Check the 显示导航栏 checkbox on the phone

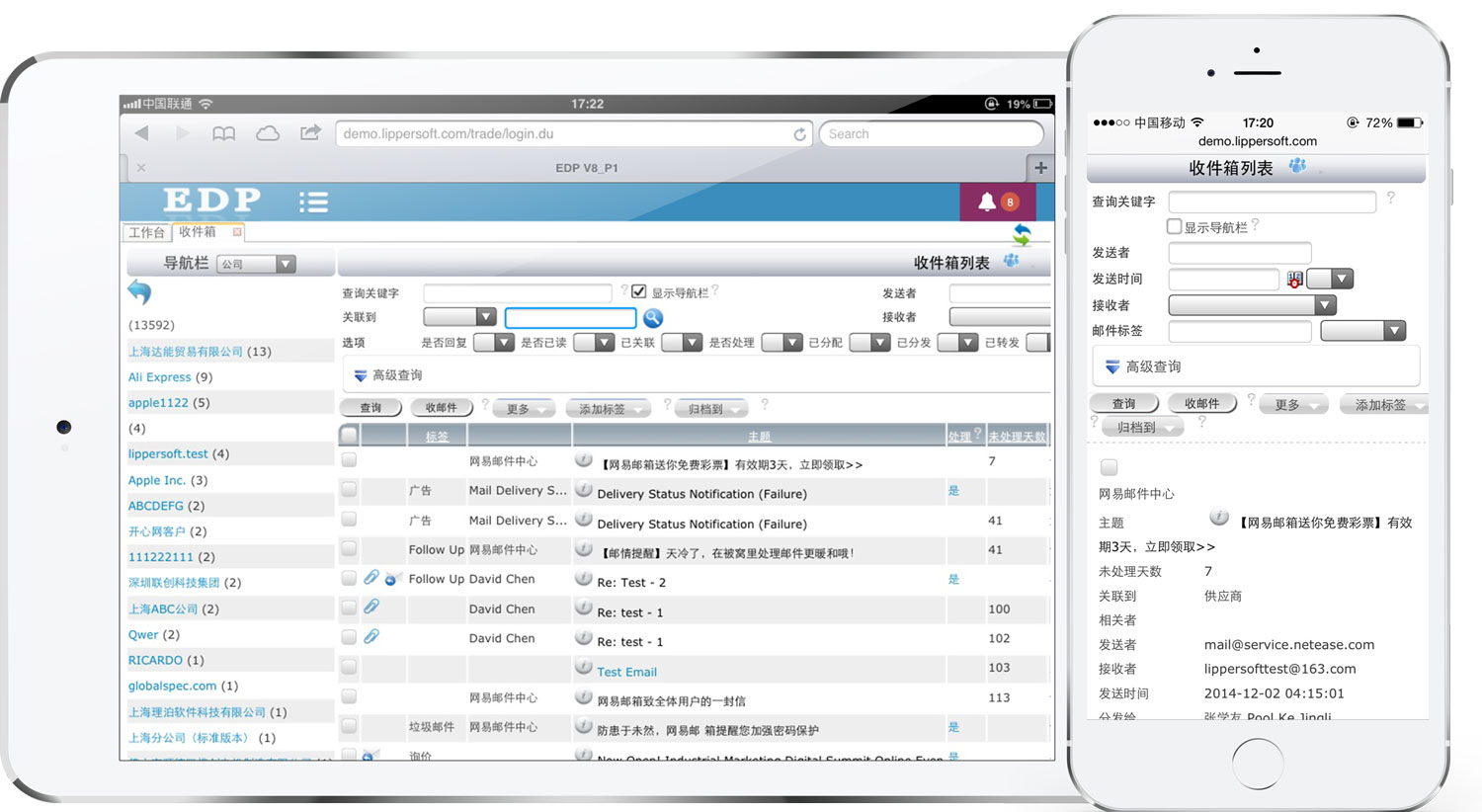[x=1174, y=226]
